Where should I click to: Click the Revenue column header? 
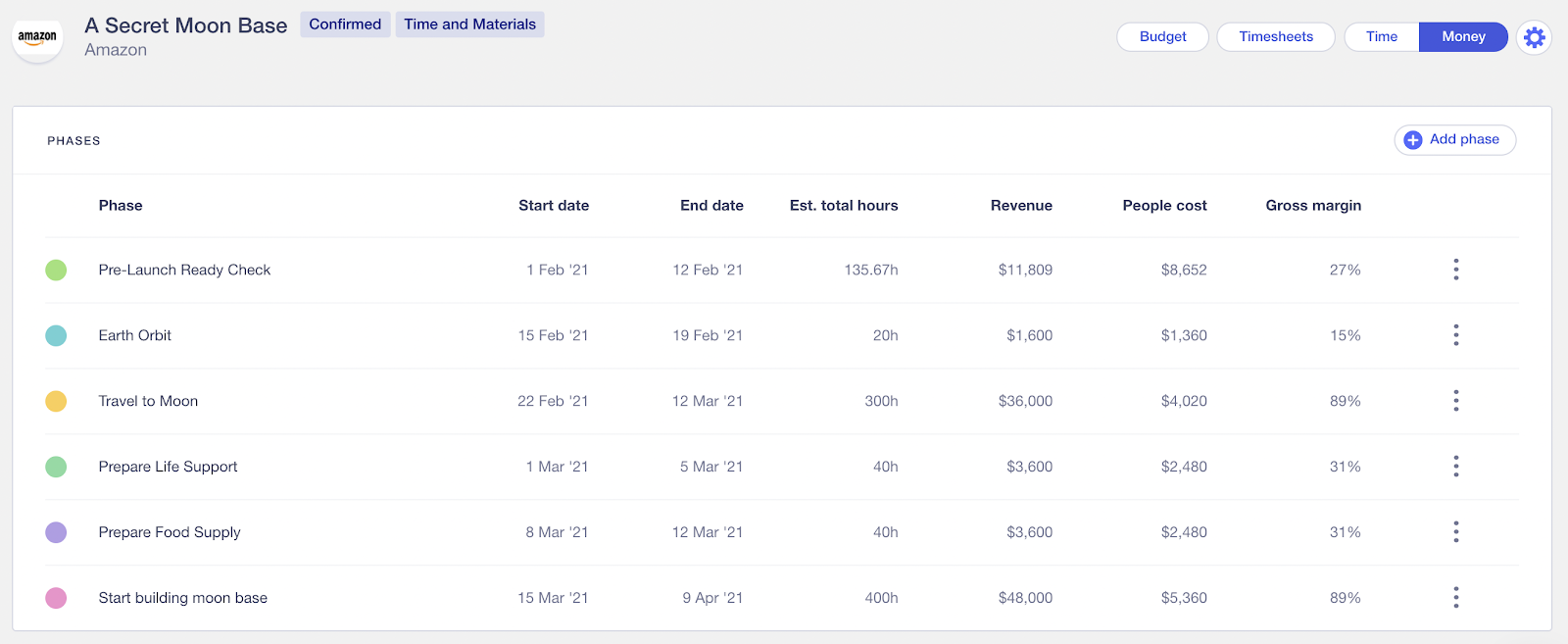point(1021,206)
